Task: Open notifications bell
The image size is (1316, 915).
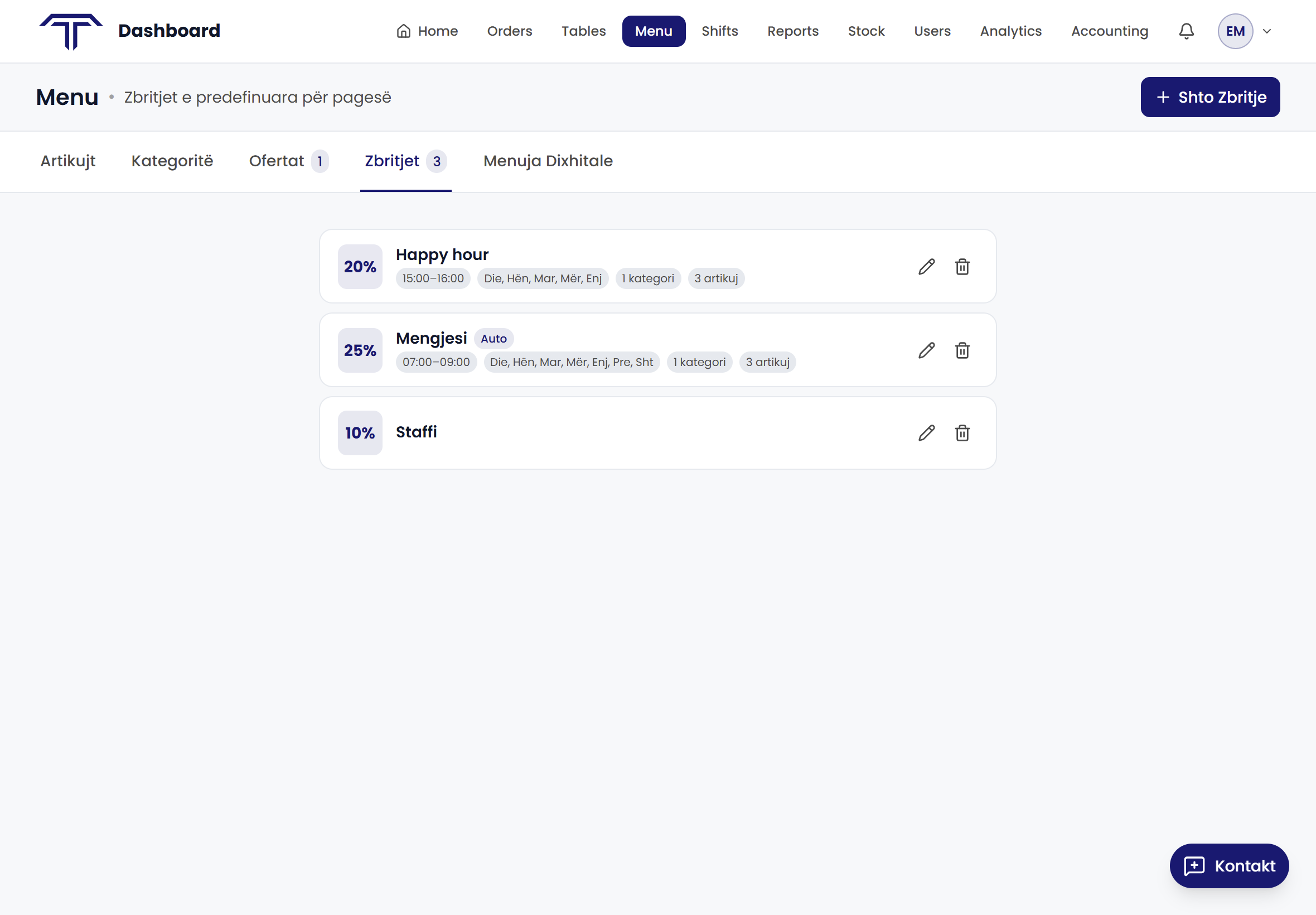Action: [1186, 31]
